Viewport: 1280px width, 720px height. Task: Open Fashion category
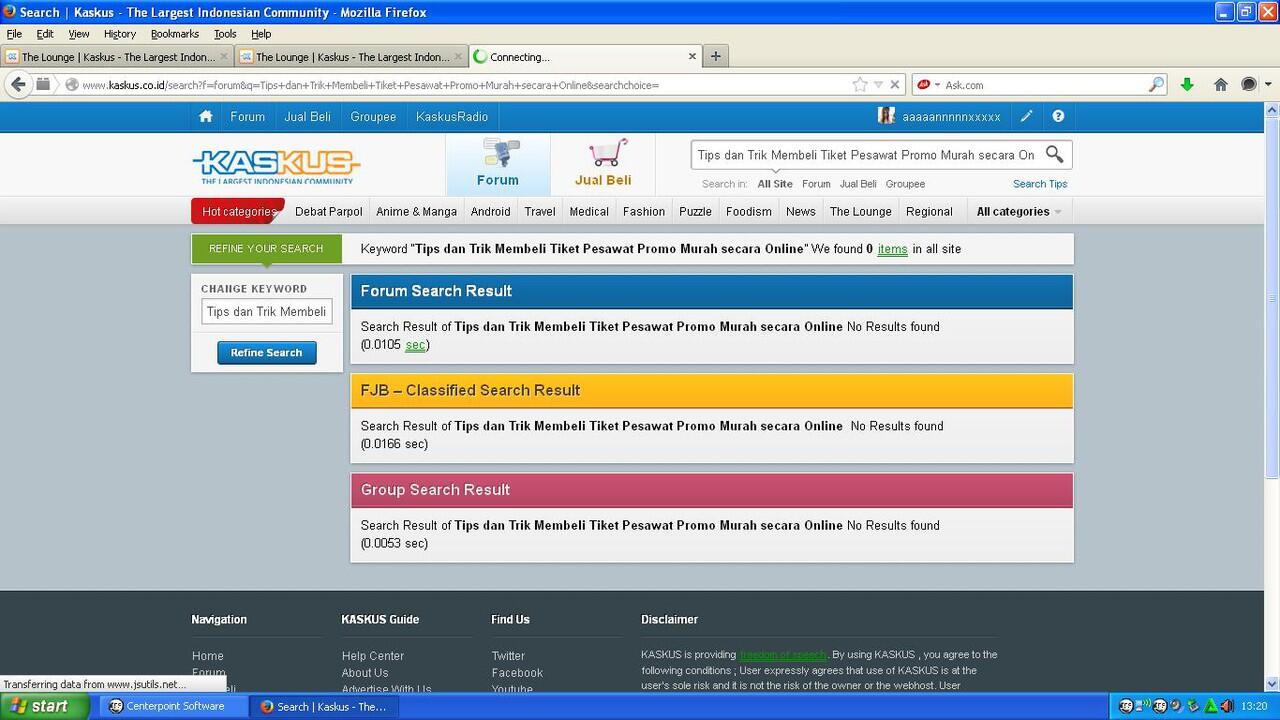(x=644, y=211)
